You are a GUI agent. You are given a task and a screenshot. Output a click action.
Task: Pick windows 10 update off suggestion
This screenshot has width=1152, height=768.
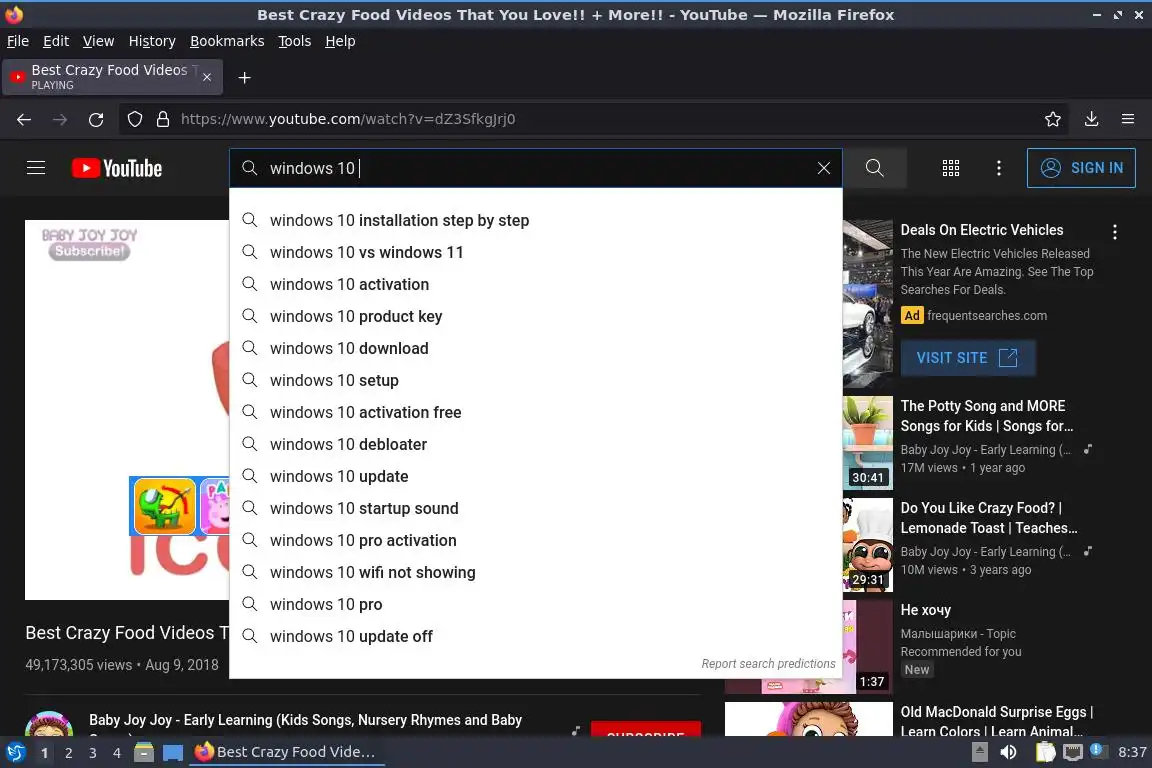[x=536, y=636]
